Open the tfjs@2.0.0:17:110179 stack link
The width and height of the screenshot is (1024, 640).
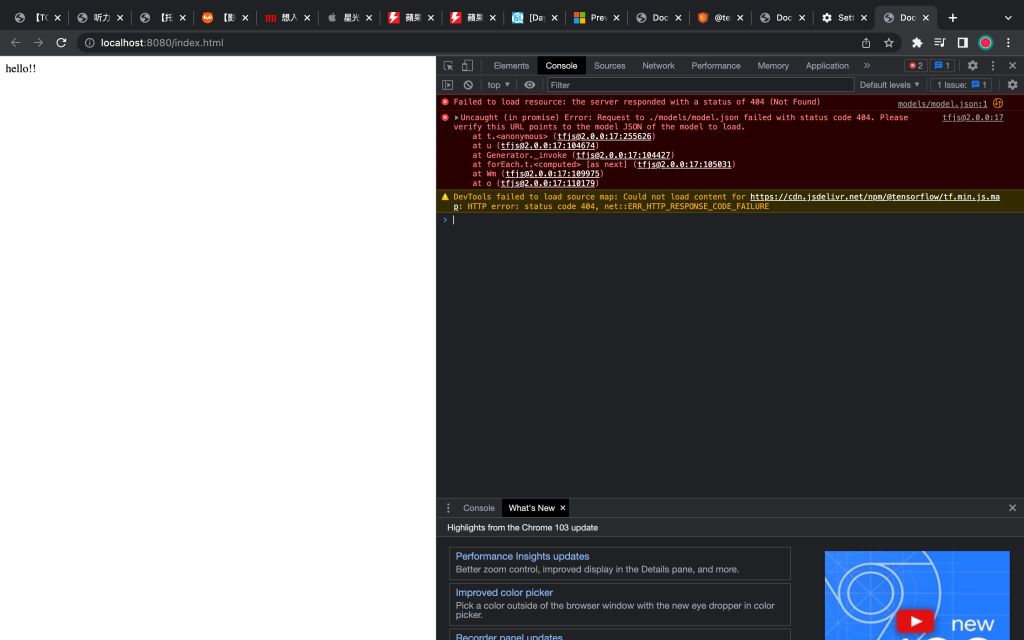548,184
